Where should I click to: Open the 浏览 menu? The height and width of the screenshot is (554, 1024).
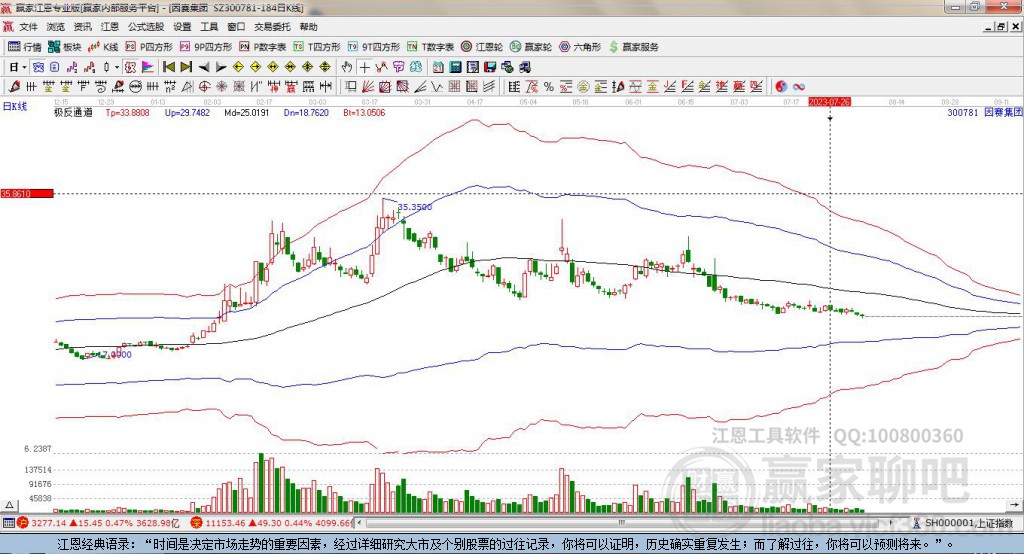pos(56,27)
